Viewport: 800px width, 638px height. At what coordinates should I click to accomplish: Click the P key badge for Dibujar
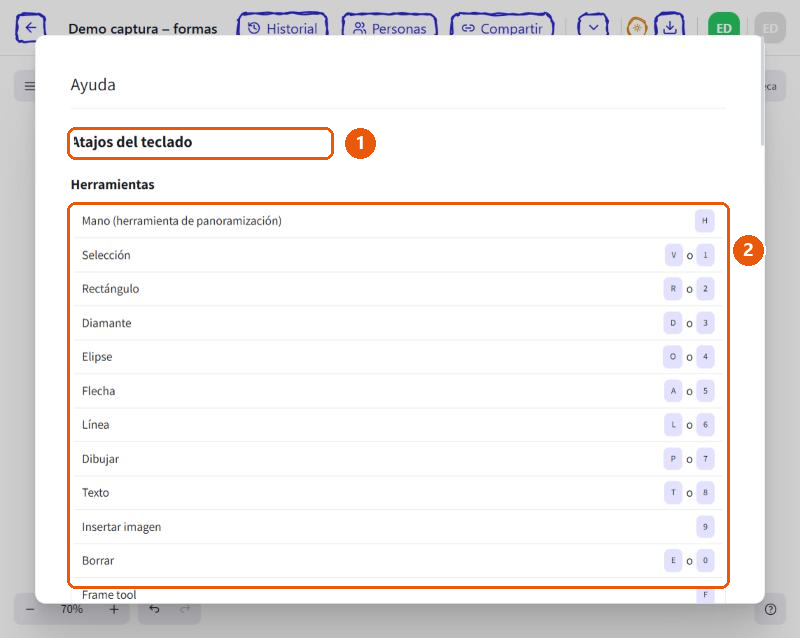673,459
